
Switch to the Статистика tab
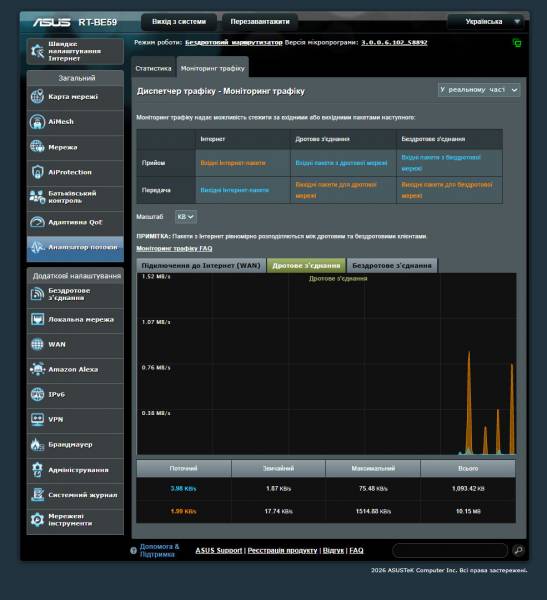(x=153, y=68)
